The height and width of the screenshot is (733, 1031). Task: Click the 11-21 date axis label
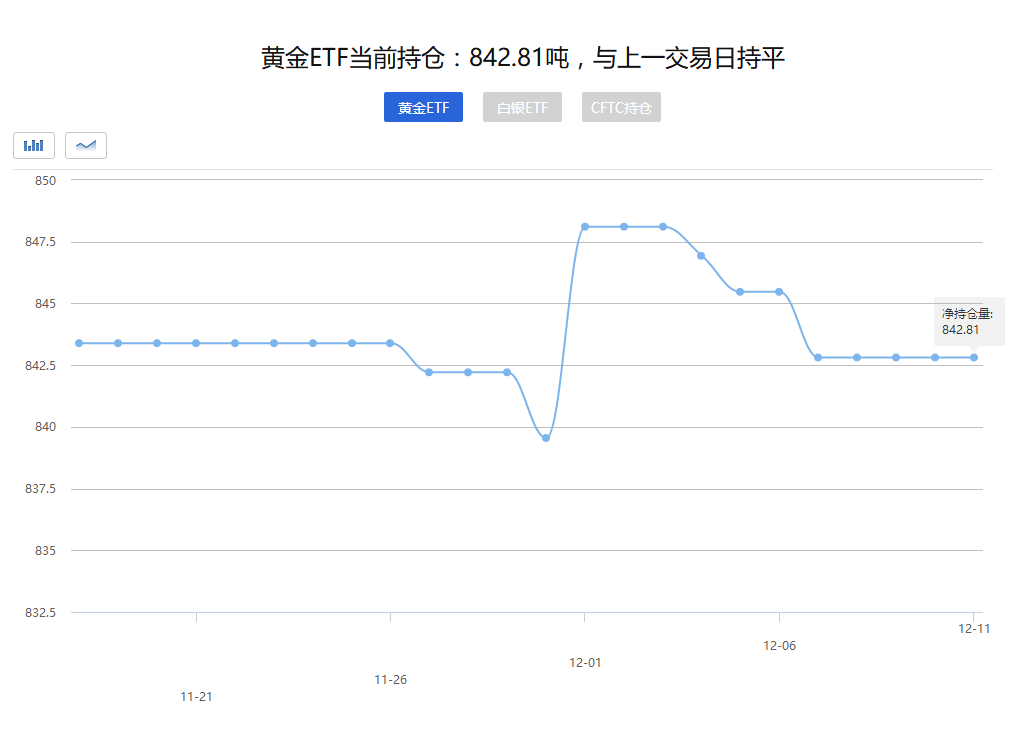197,697
